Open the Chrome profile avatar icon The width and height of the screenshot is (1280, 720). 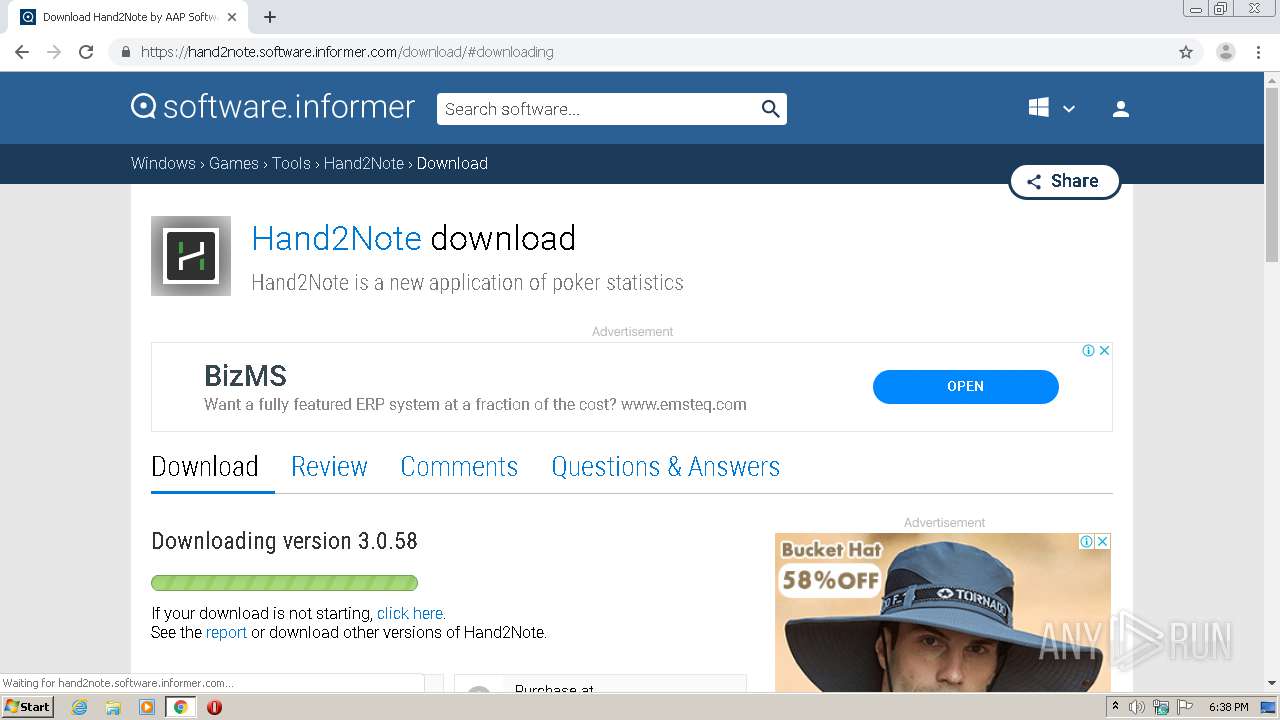pyautogui.click(x=1225, y=52)
